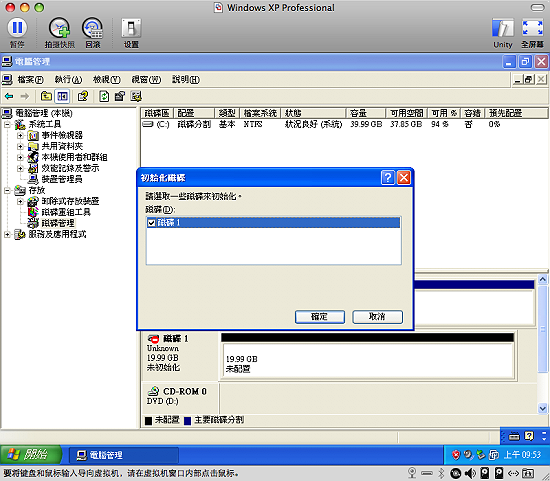
Task: Click the back arrow in the toolbar
Action: 9,96
